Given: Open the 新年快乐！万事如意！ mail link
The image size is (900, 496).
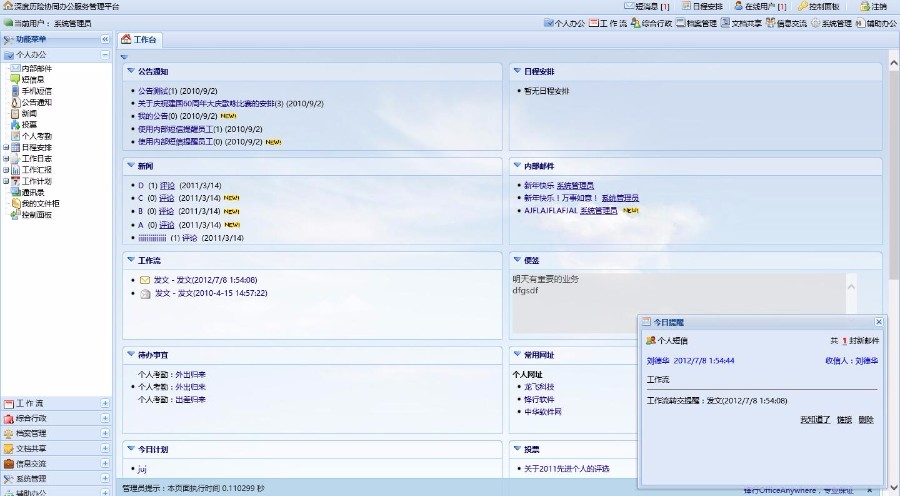Looking at the screenshot, I should (x=561, y=198).
